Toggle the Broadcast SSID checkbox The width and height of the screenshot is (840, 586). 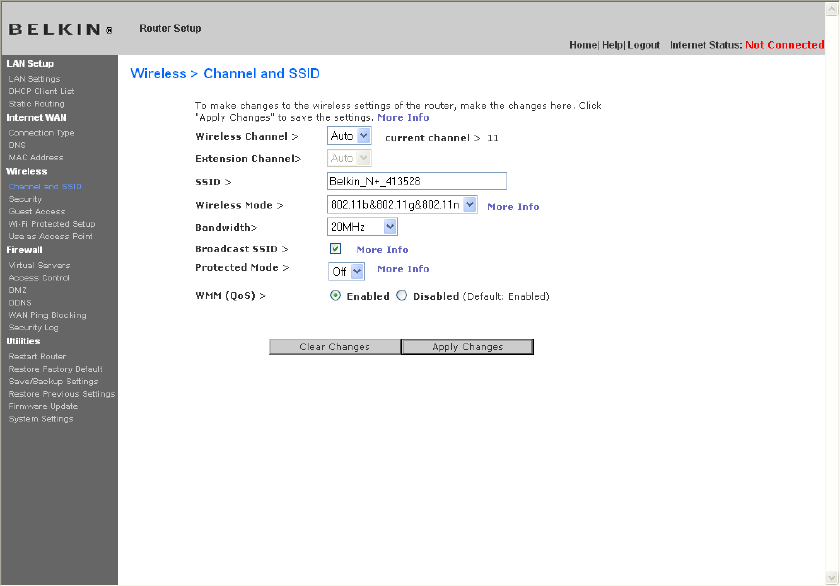tap(335, 249)
